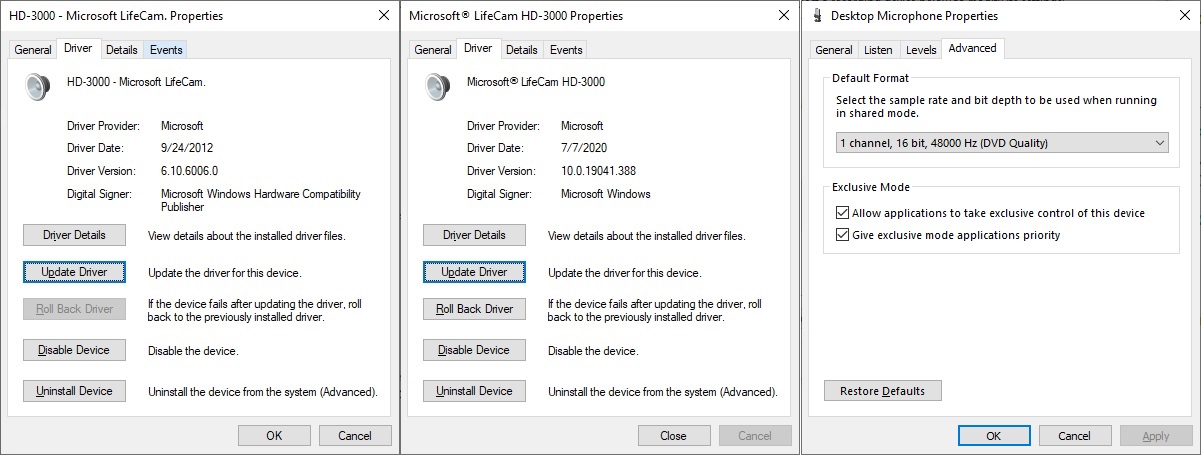Screen dimensions: 1201x455
Task: Open Events tab in Microsoft® LifeCam HD-3000 window
Action: (566, 49)
